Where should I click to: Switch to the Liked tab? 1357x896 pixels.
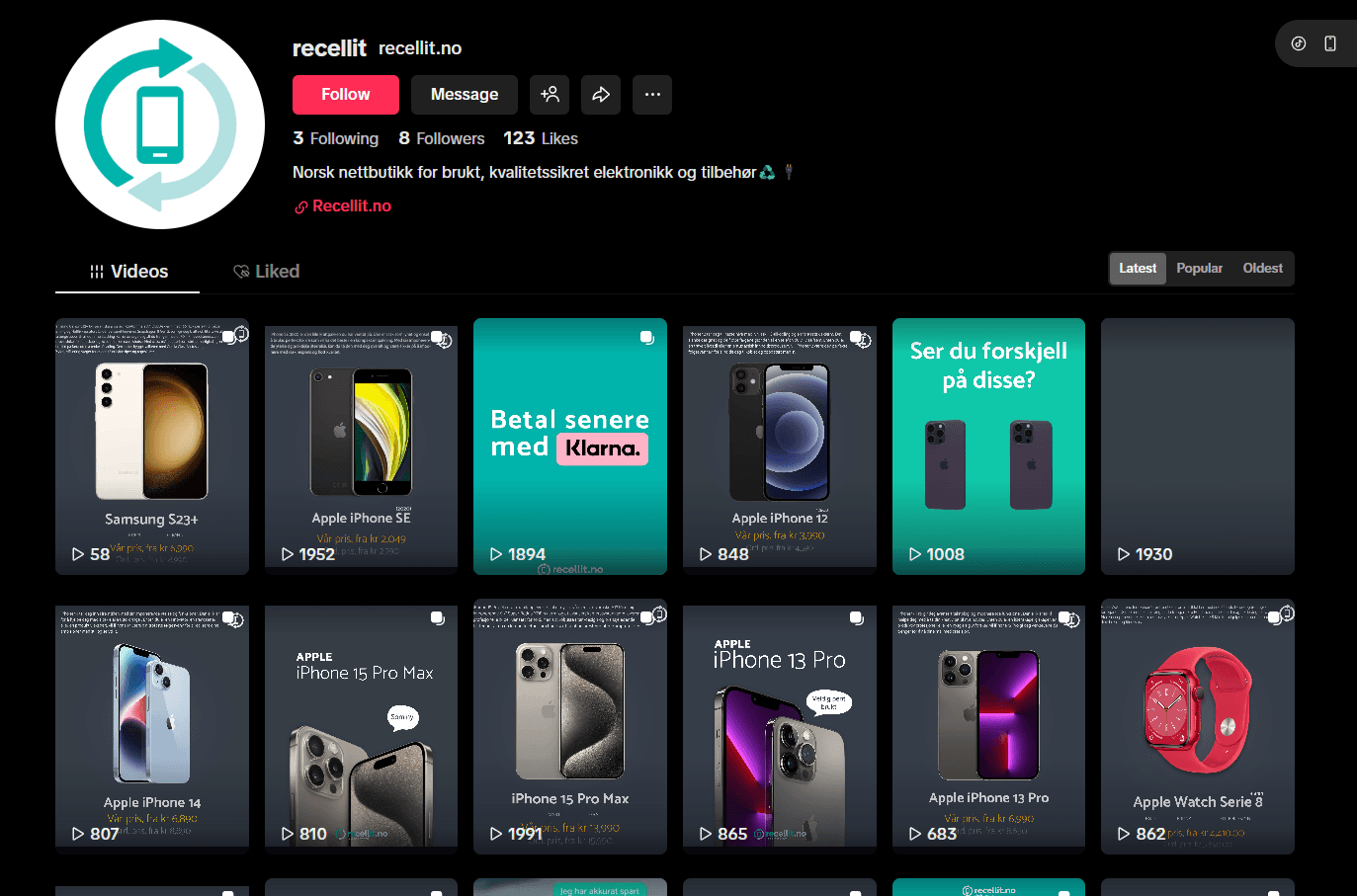pos(266,271)
